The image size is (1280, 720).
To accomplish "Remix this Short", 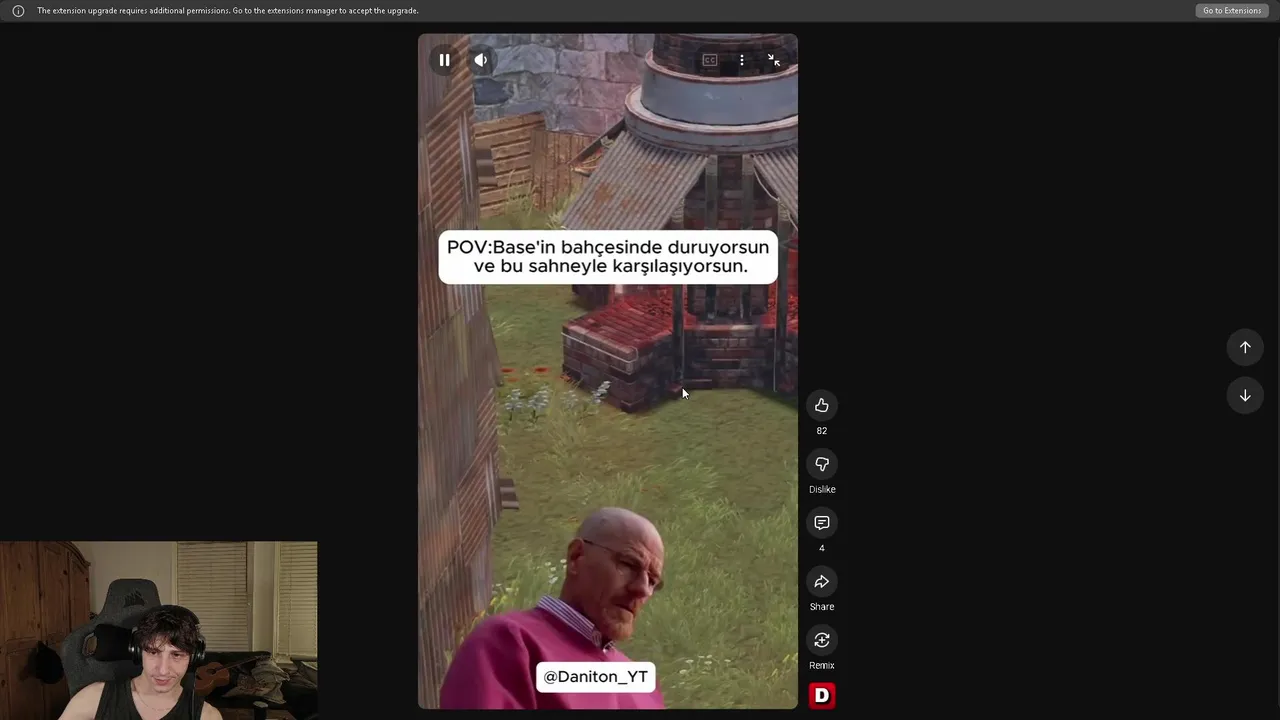I will (822, 640).
